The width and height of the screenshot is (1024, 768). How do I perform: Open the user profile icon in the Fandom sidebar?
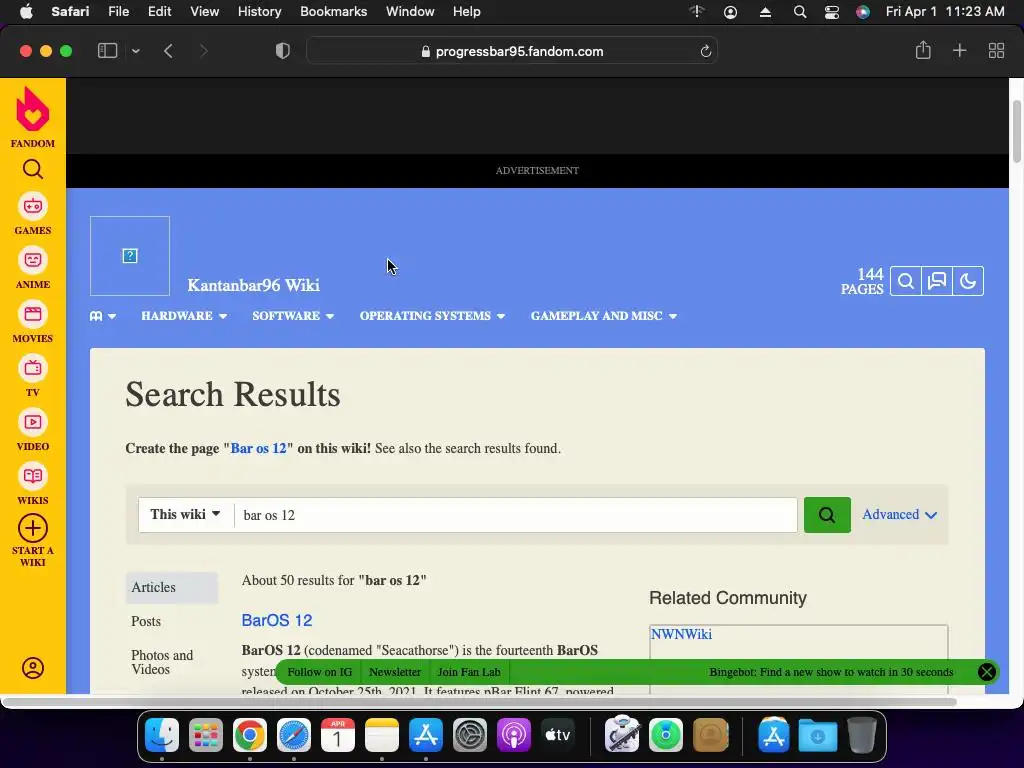(33, 667)
